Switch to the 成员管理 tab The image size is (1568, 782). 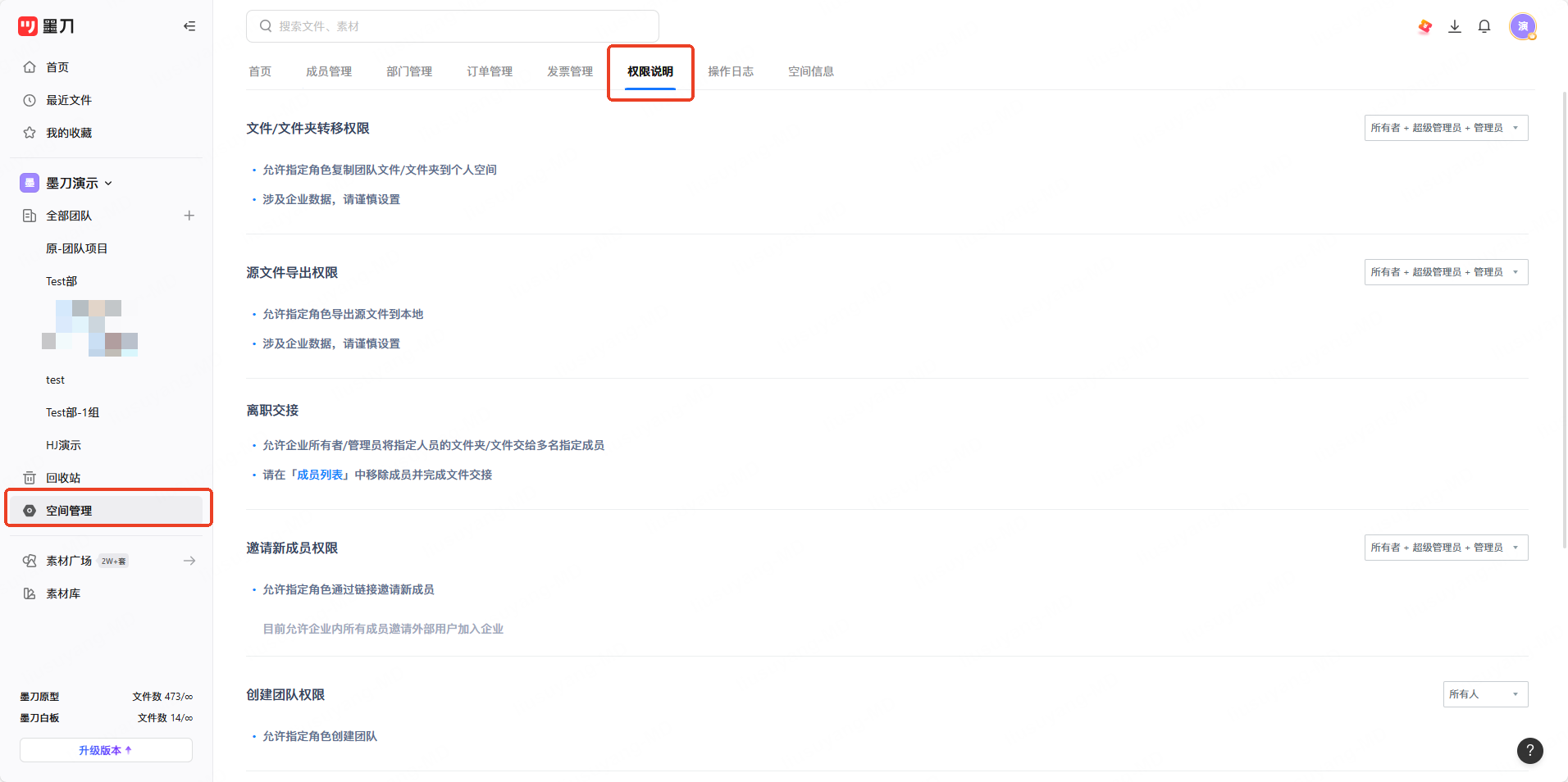click(x=329, y=71)
